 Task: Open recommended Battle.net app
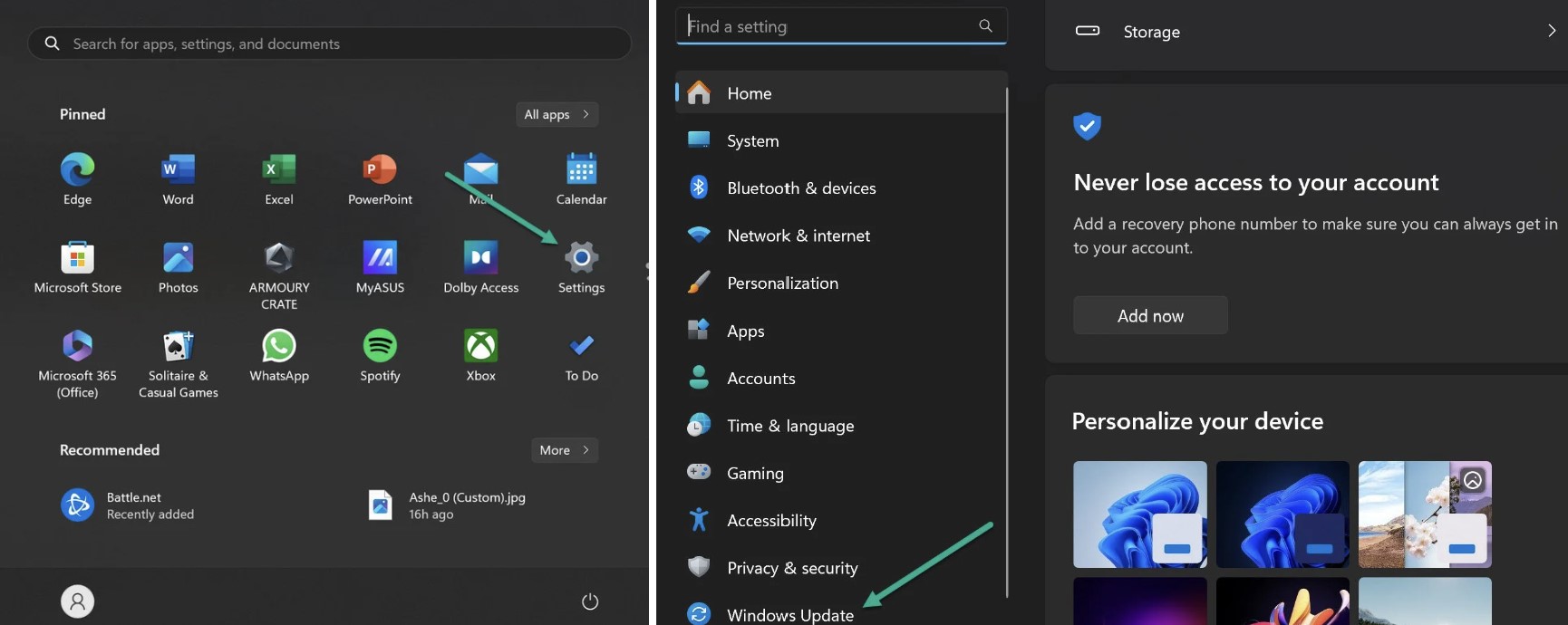pyautogui.click(x=127, y=505)
